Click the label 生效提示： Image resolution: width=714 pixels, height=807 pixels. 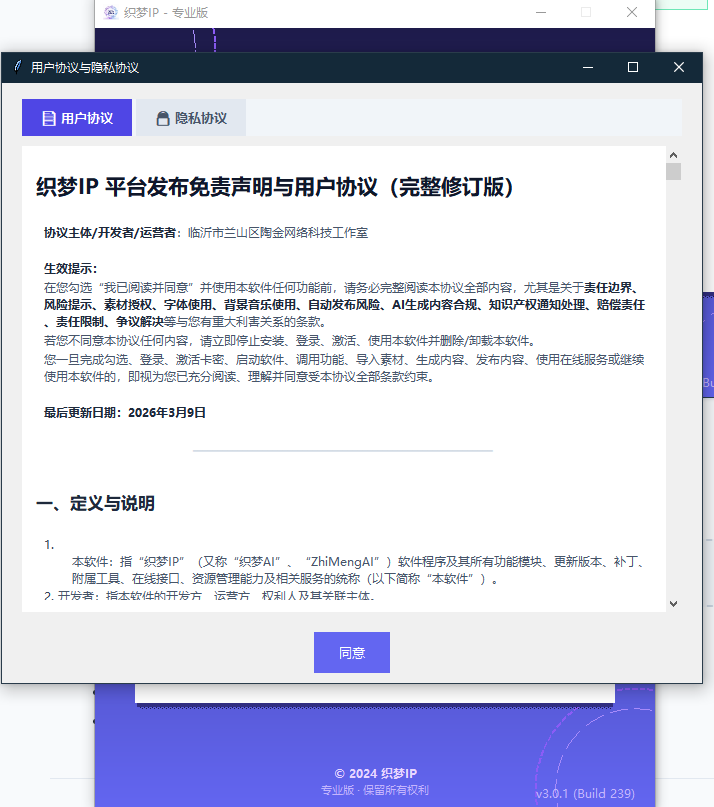(x=71, y=269)
